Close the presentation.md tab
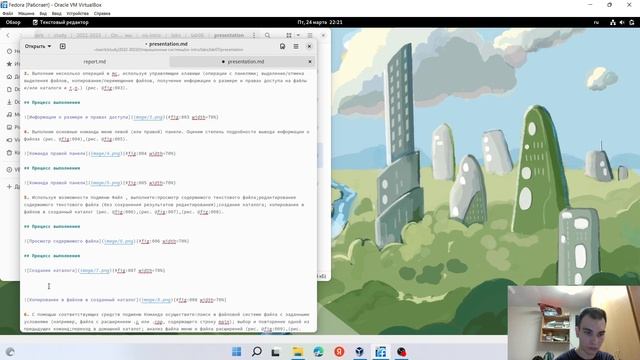 pos(310,62)
